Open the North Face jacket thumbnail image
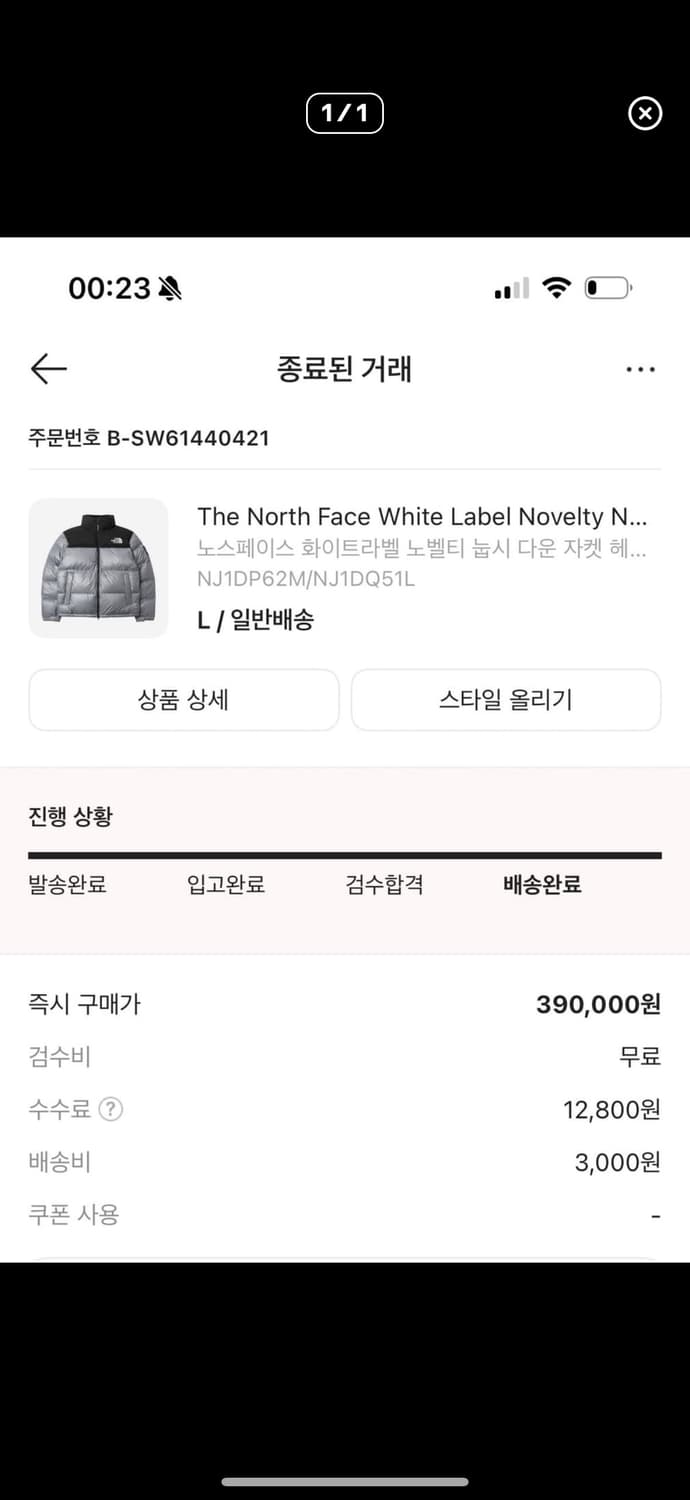Viewport: 690px width, 1500px height. (x=98, y=568)
